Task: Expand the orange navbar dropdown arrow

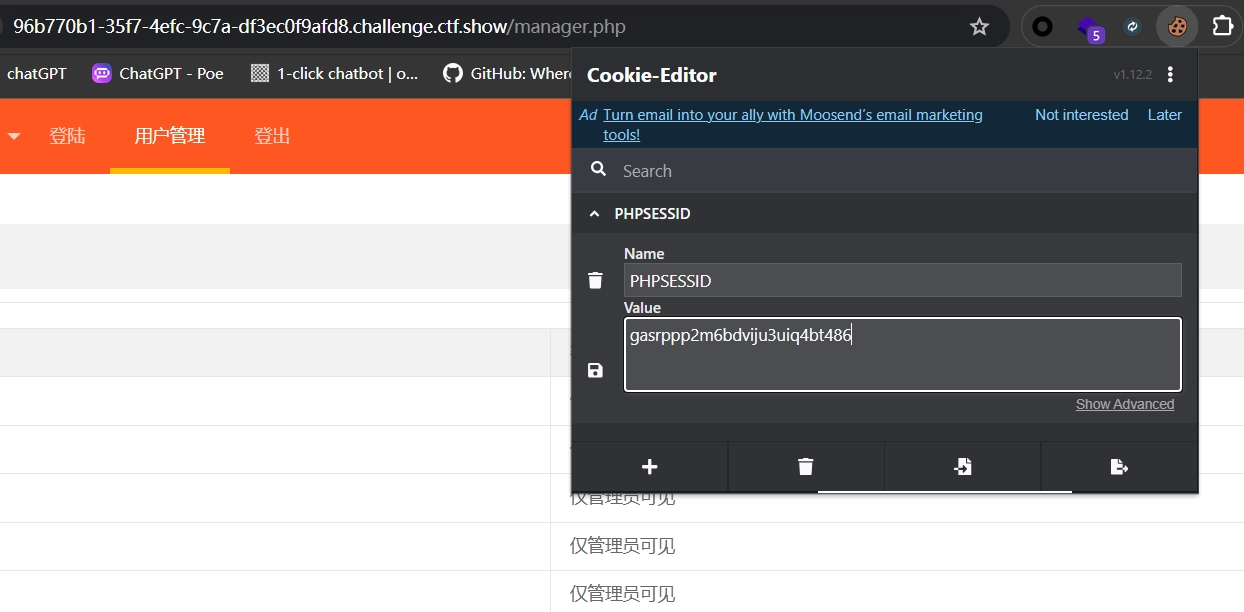Action: pos(14,136)
